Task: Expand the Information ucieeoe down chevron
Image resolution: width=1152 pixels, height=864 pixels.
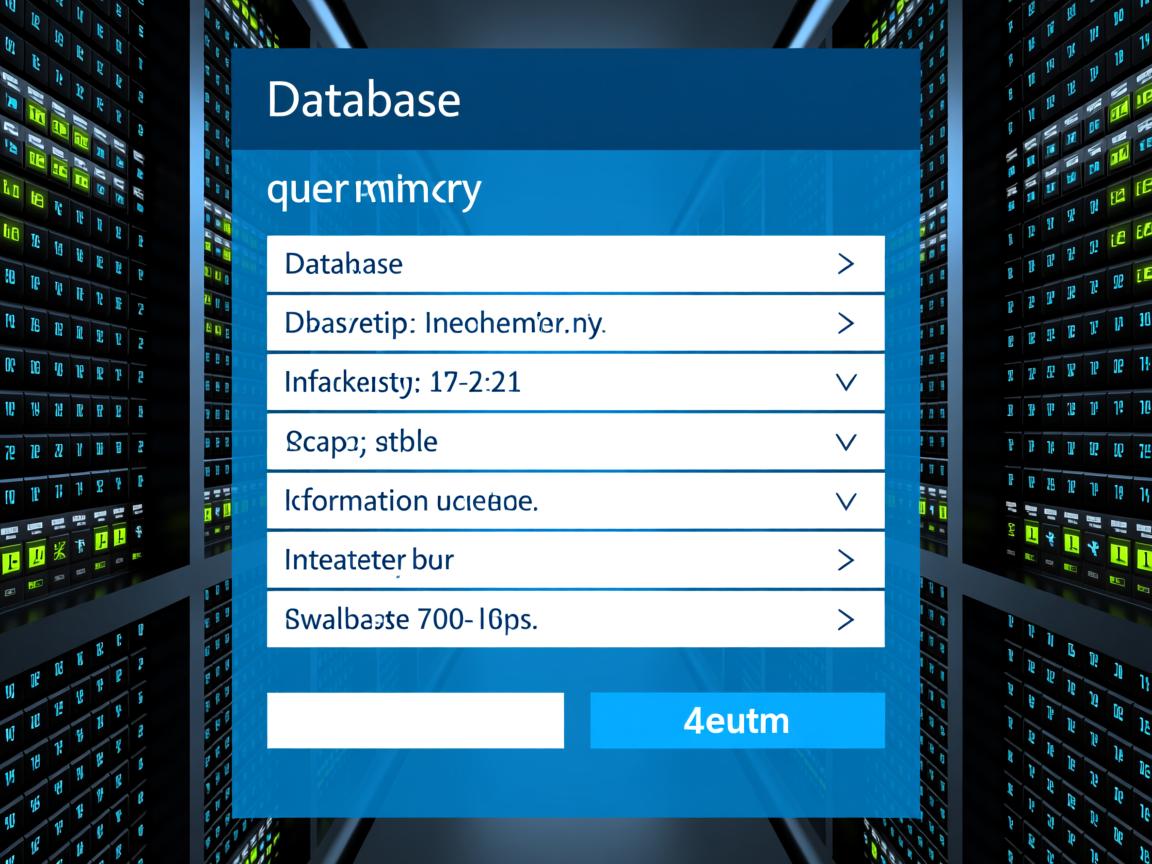Action: click(x=845, y=500)
